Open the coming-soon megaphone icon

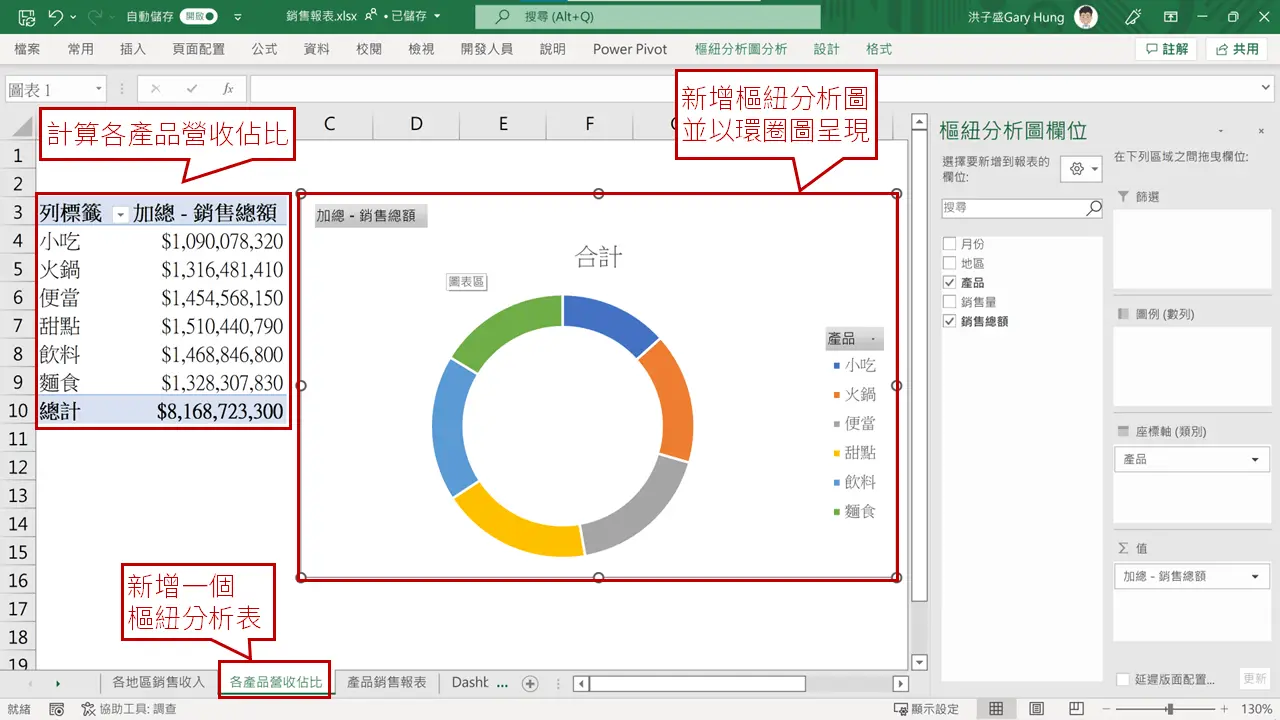click(1133, 17)
